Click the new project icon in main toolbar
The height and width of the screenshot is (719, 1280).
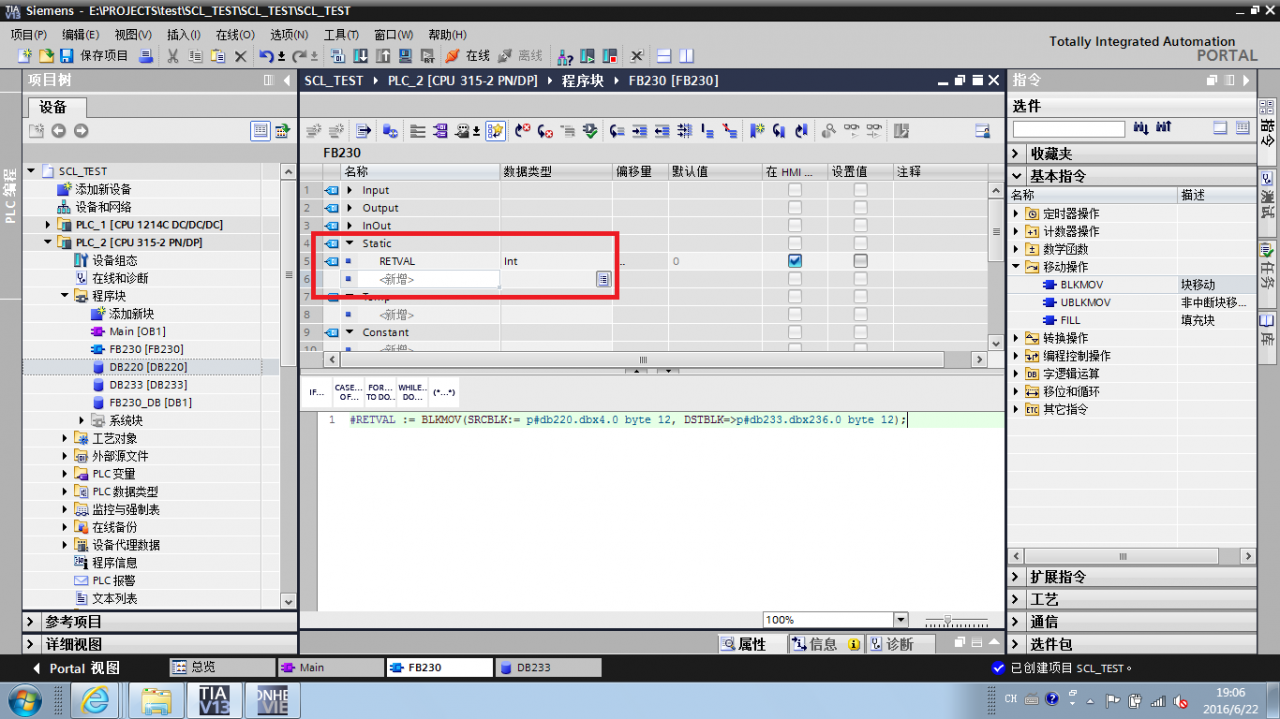click(27, 56)
